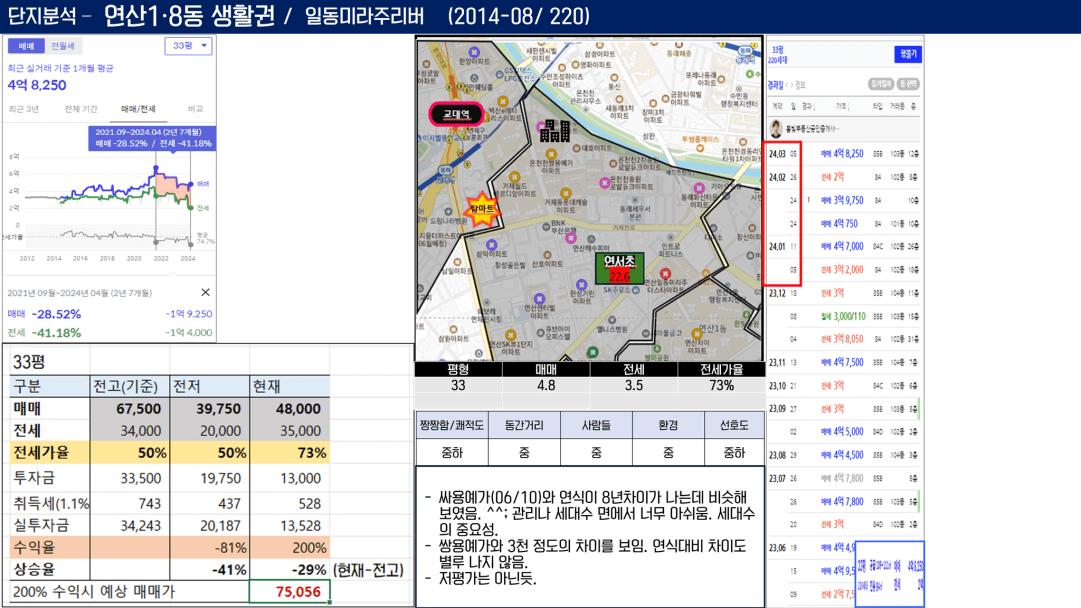The image size is (1081, 608).
Task: Click the 연산SK뷰1단지 orange marker
Action: click(511, 335)
